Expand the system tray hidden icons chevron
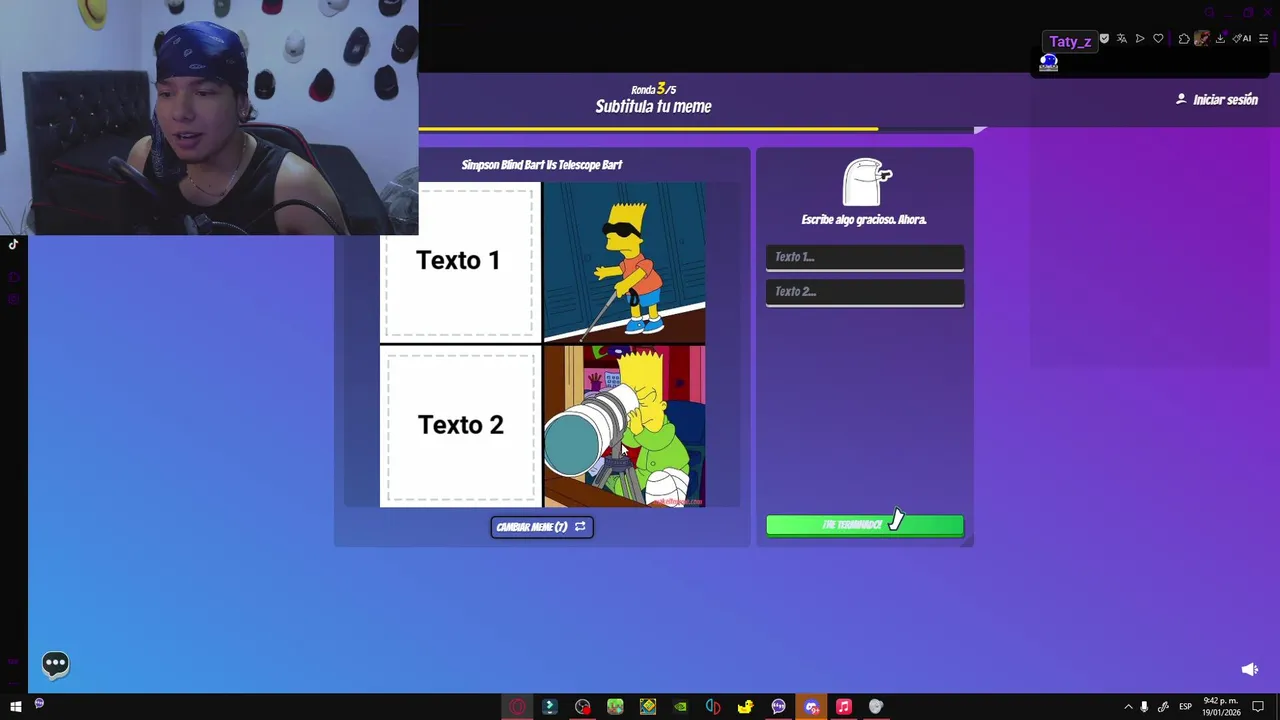The image size is (1280, 720). 1128,707
